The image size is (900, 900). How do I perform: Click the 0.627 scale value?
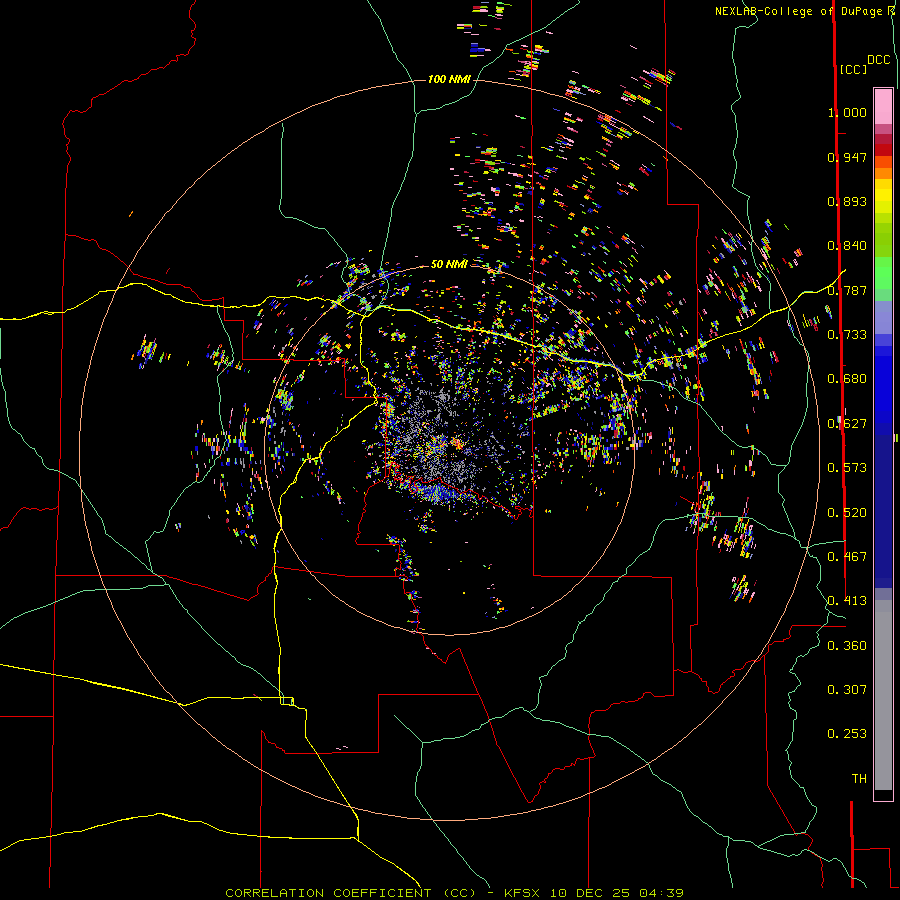pyautogui.click(x=847, y=424)
